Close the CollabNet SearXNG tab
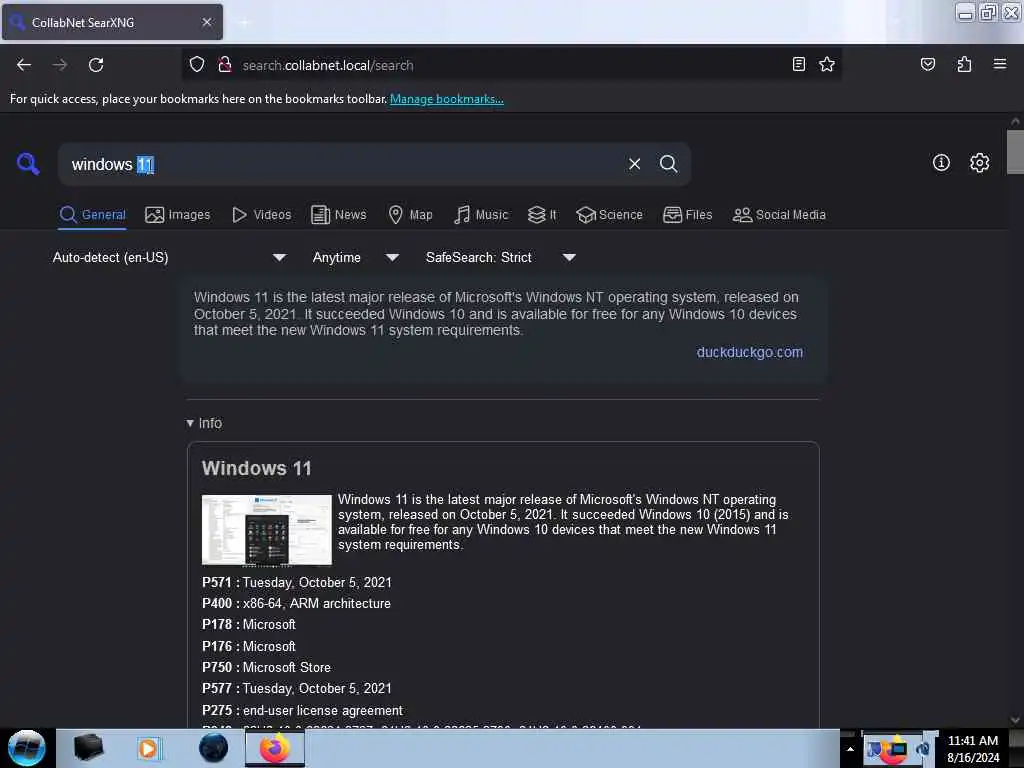 [x=207, y=22]
